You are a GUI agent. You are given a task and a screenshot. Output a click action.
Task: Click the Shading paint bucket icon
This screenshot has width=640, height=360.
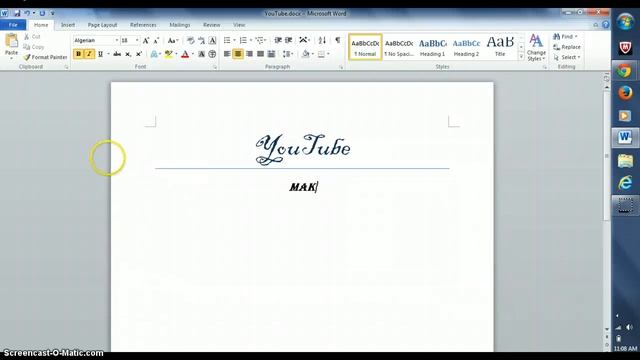pos(305,54)
